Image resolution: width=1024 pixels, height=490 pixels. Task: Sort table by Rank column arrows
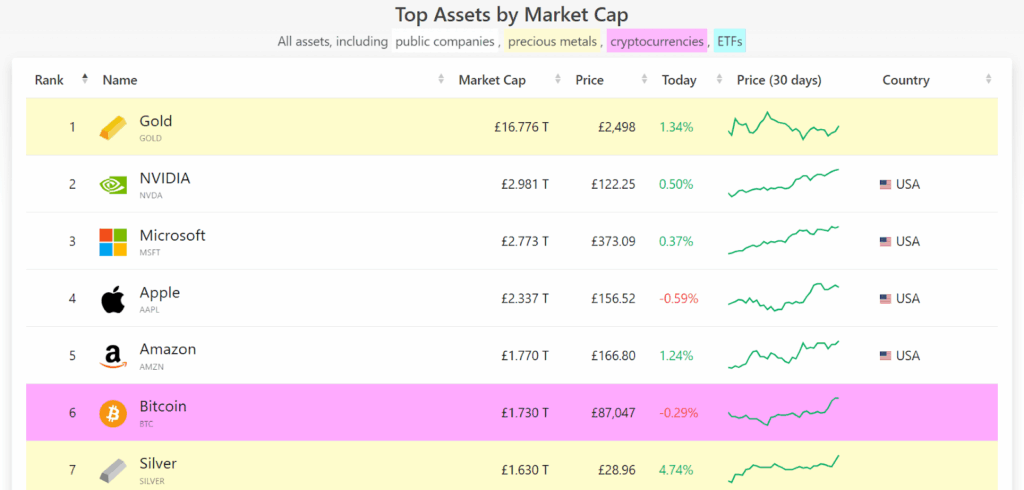pyautogui.click(x=84, y=79)
